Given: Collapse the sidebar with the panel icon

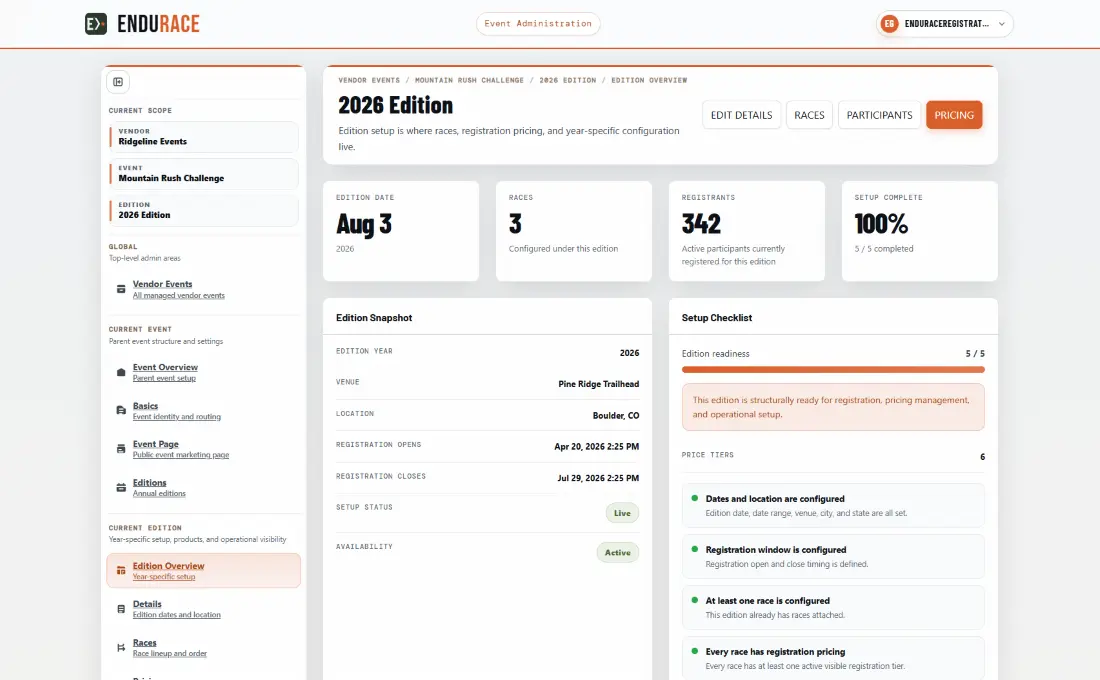Looking at the screenshot, I should tap(118, 82).
